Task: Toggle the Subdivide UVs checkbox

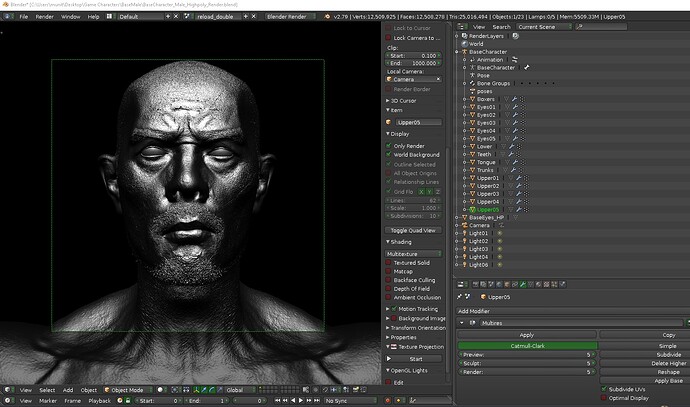Action: (x=604, y=389)
